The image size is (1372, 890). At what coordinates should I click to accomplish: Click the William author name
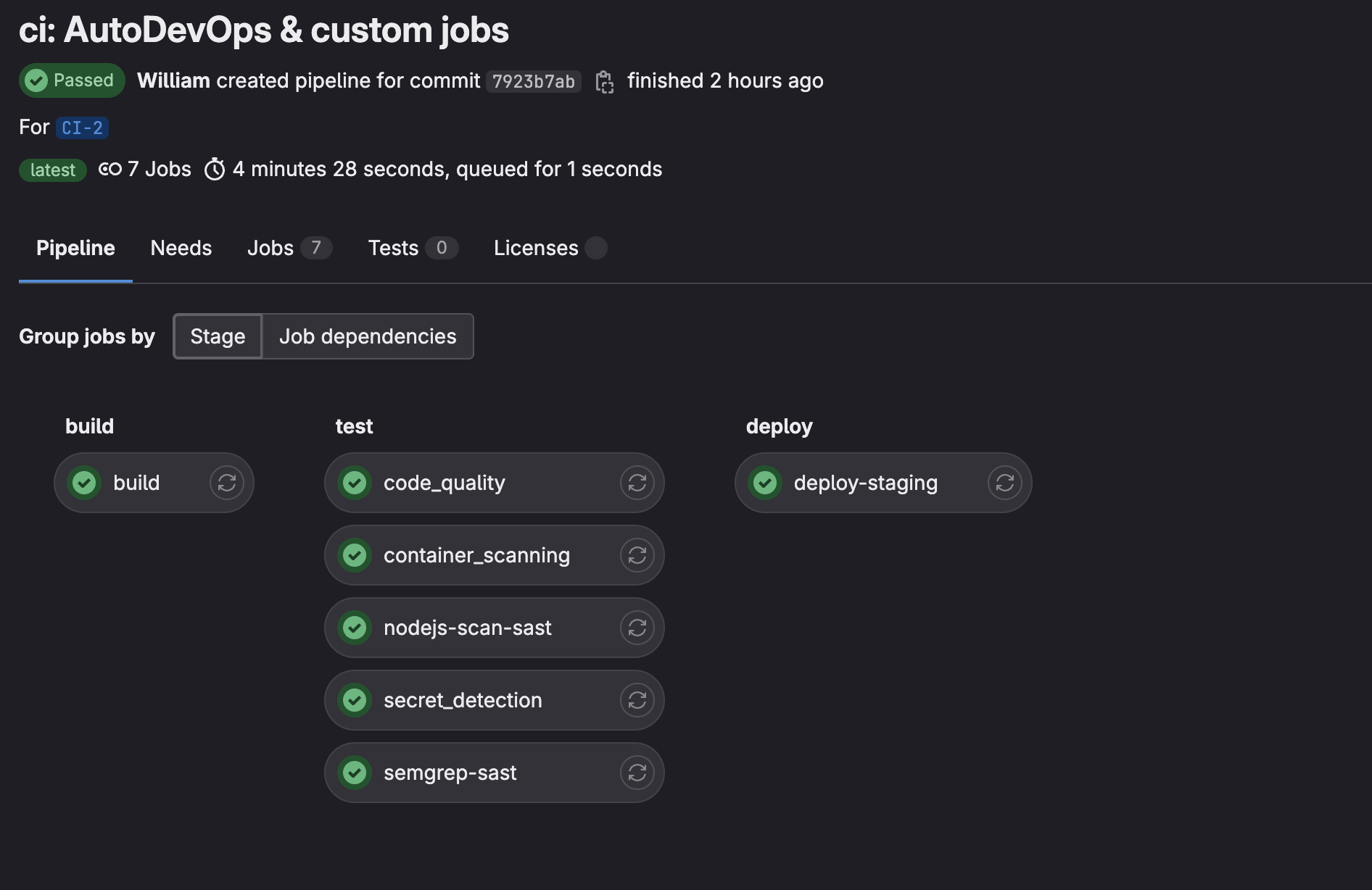pyautogui.click(x=174, y=80)
